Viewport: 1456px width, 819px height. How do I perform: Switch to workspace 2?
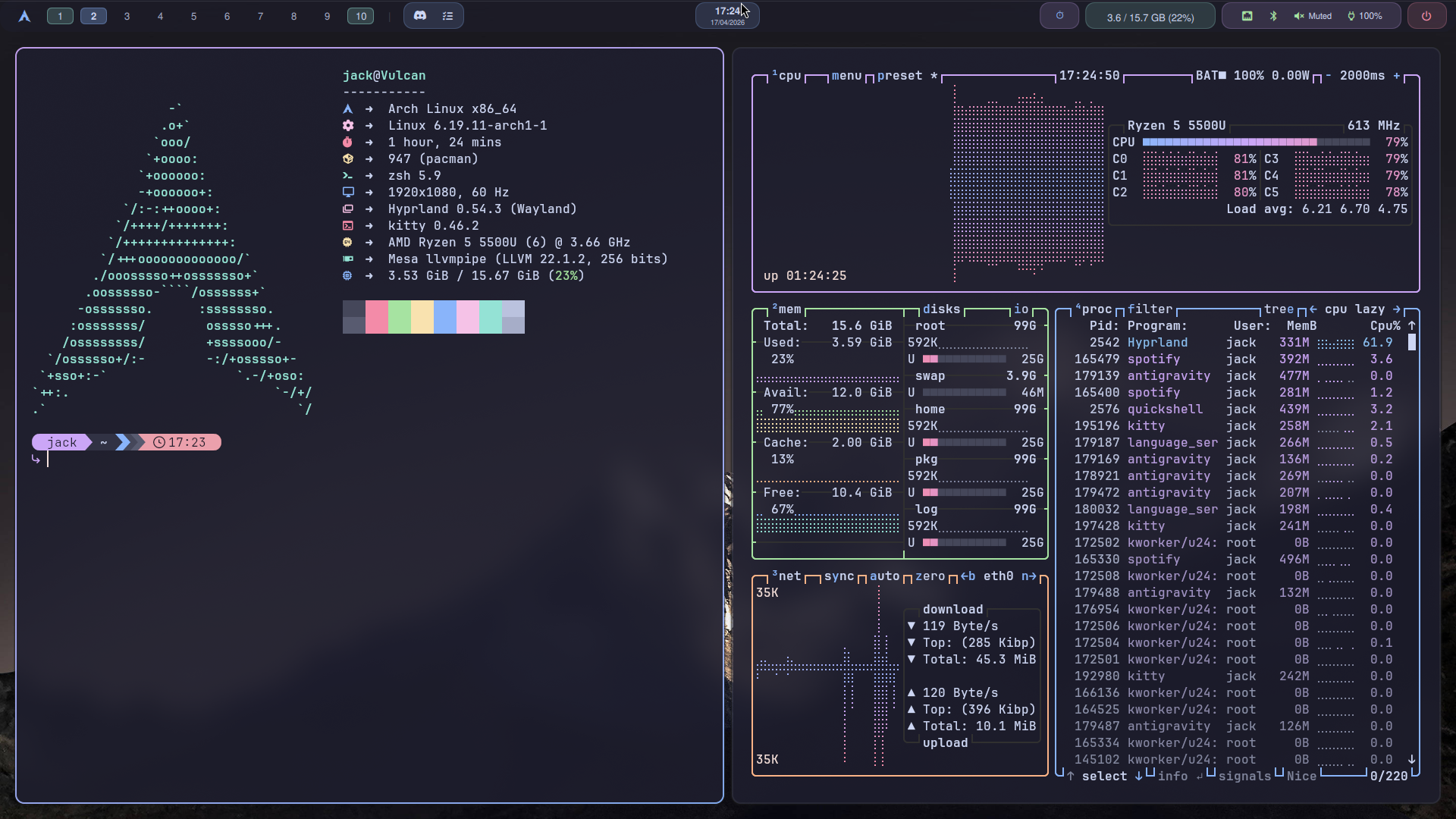click(x=93, y=16)
